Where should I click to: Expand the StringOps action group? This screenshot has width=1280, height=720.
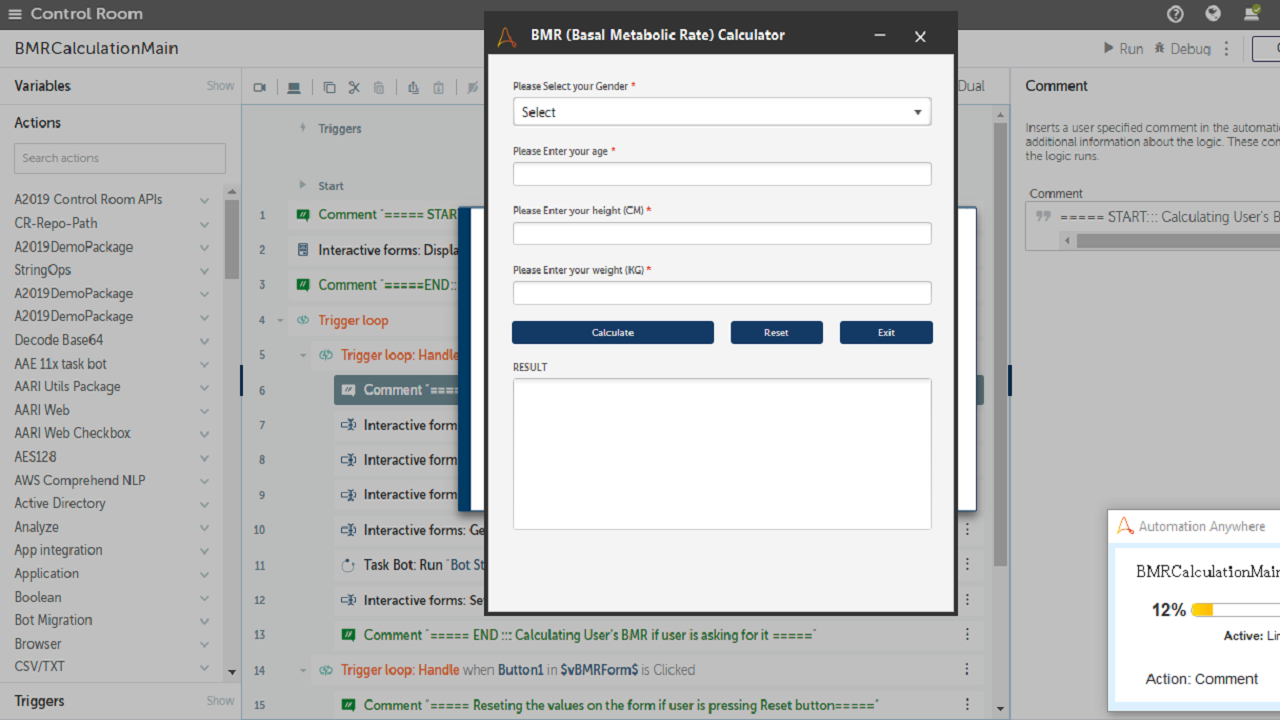(x=204, y=270)
